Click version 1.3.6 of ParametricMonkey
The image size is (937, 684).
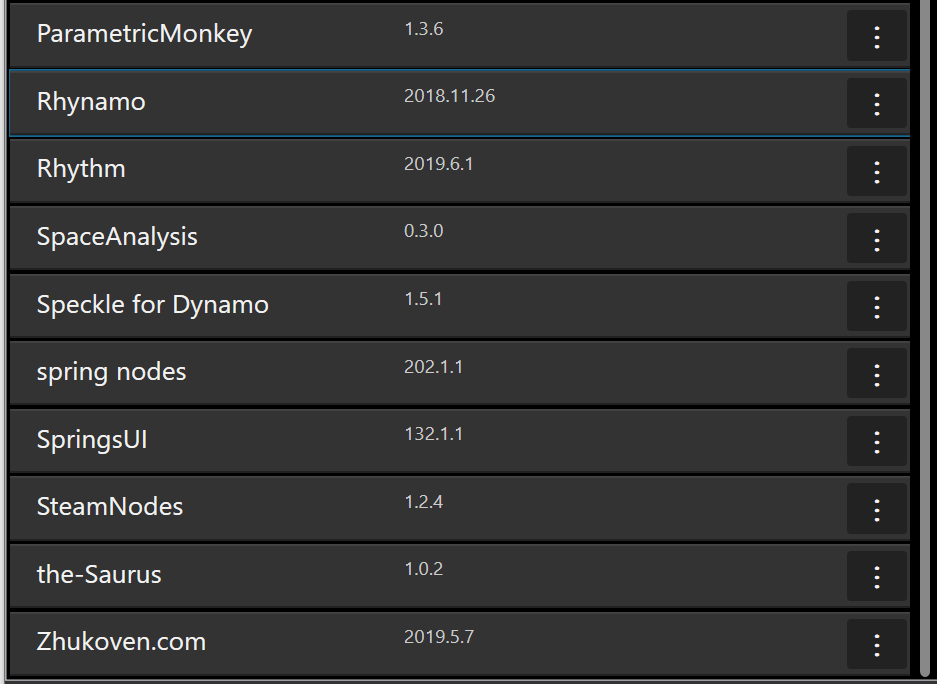tap(424, 29)
